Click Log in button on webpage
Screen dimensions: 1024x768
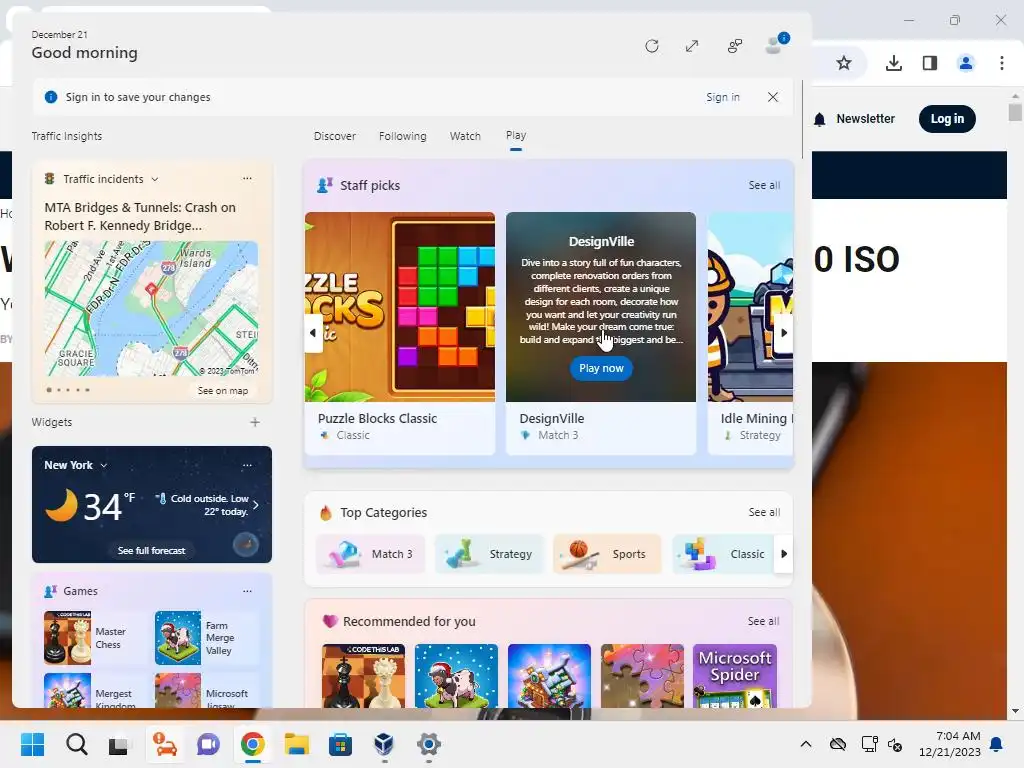947,119
